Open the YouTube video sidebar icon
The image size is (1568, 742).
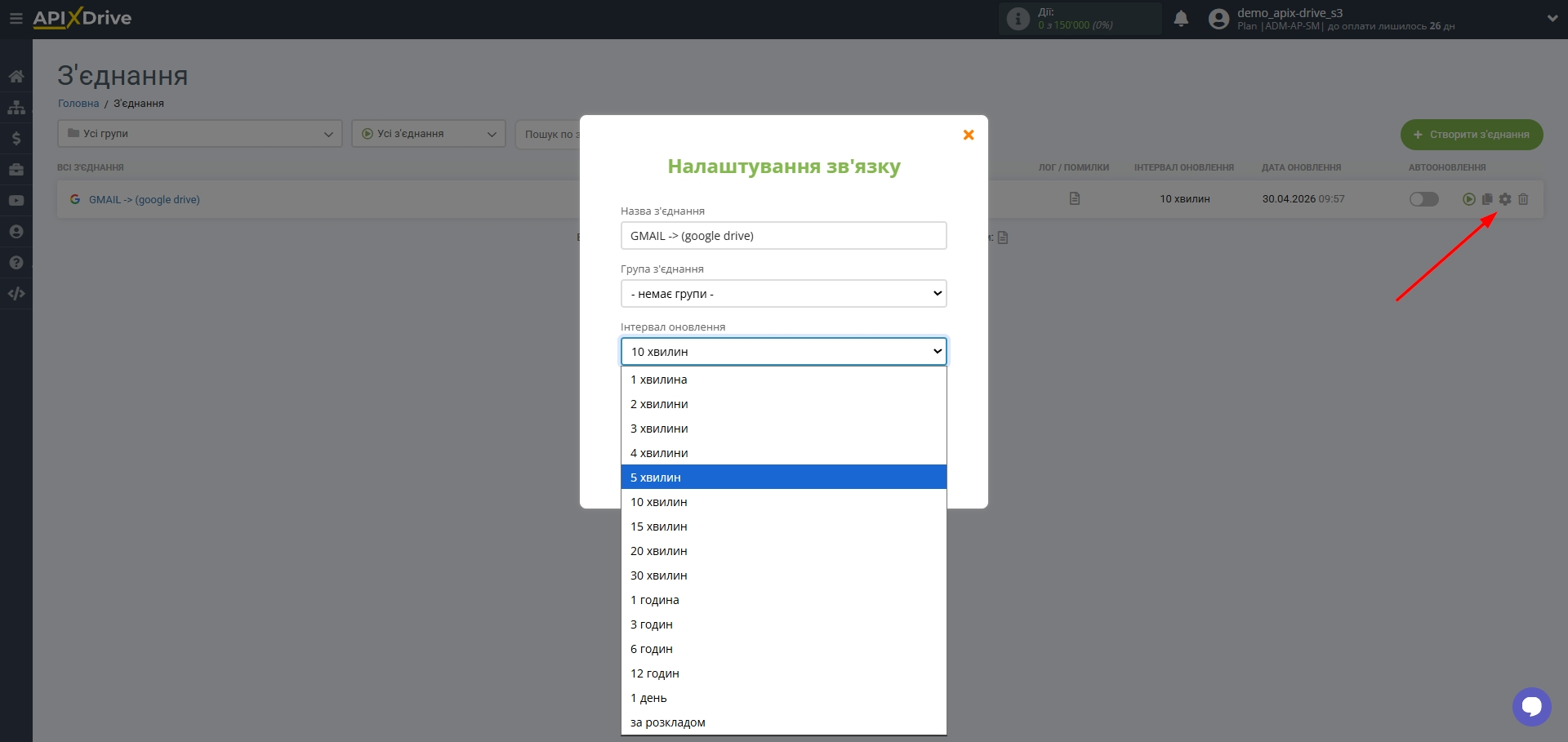16,201
